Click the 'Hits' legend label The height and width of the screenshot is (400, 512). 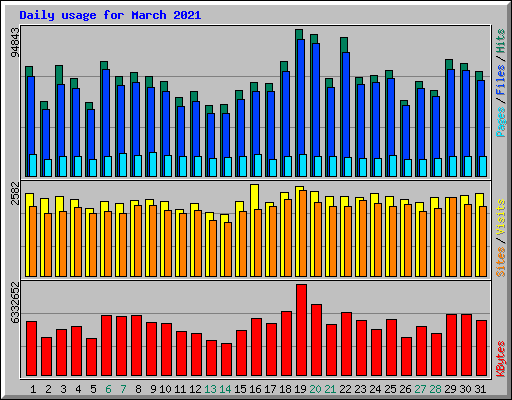click(x=500, y=41)
